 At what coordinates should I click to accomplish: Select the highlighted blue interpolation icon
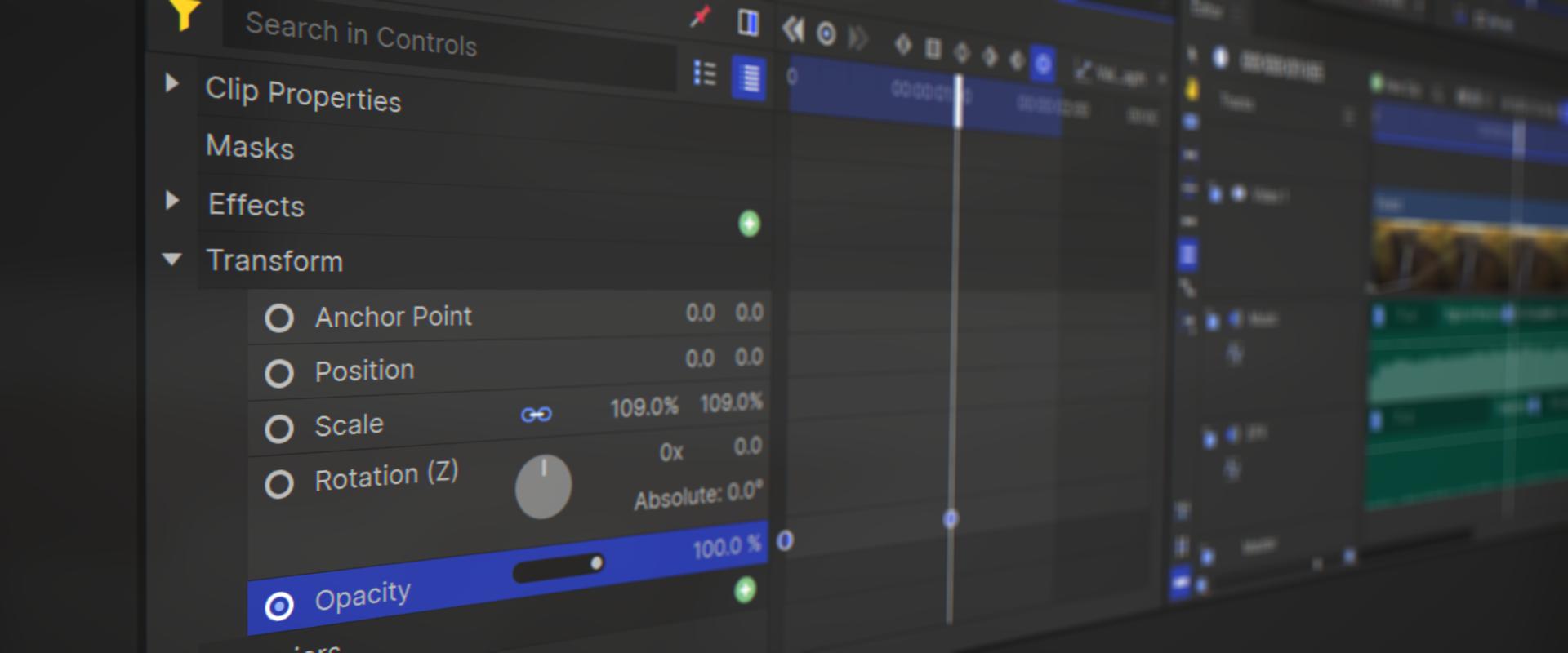coord(1043,64)
